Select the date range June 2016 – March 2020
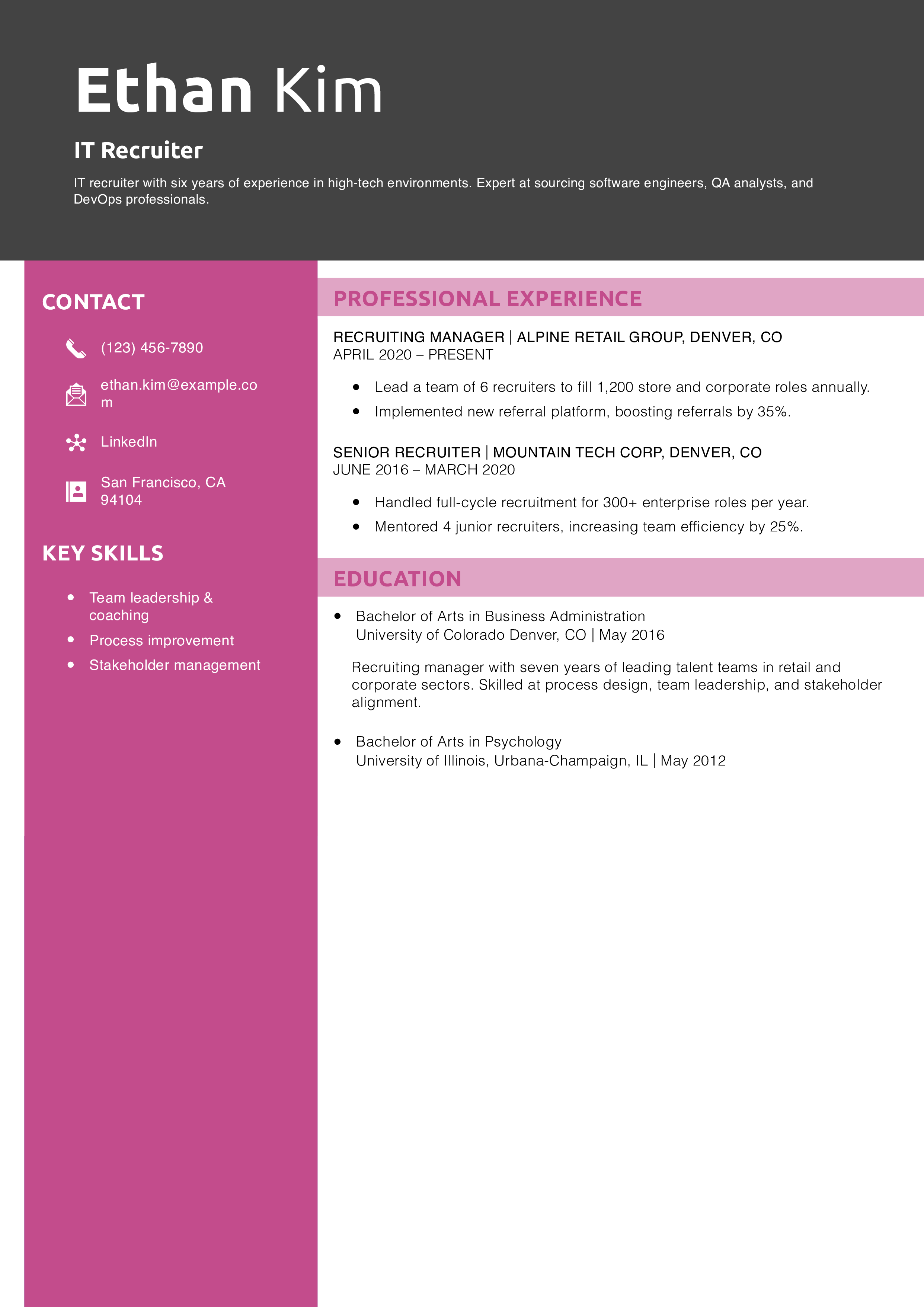The image size is (924, 1307). pos(424,470)
